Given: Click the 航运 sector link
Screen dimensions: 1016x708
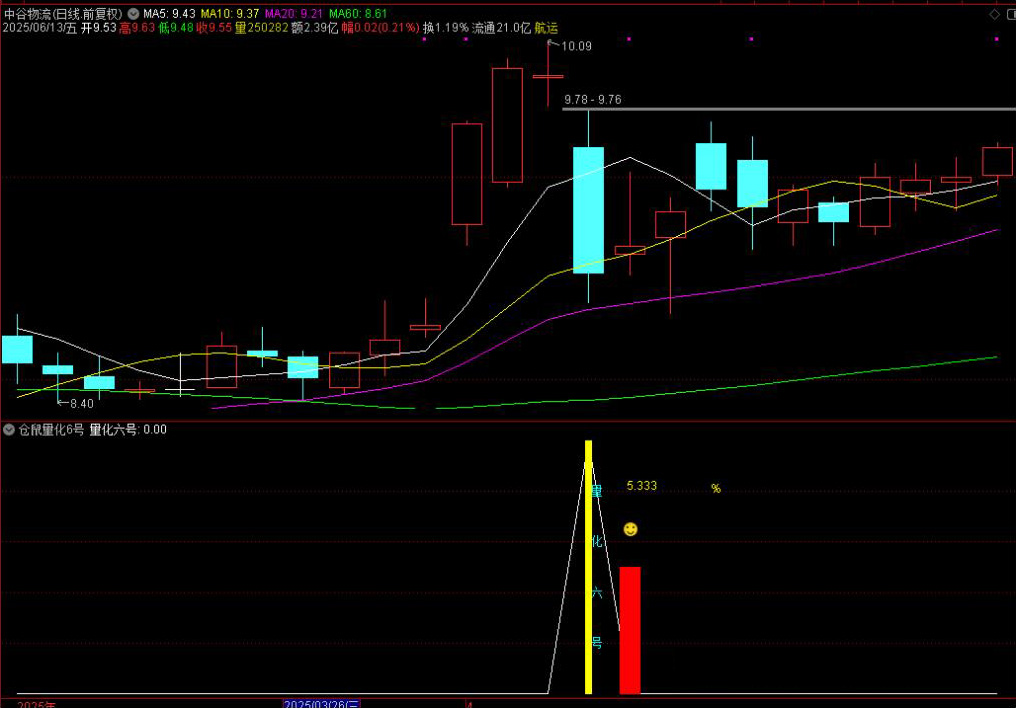Looking at the screenshot, I should (x=547, y=28).
